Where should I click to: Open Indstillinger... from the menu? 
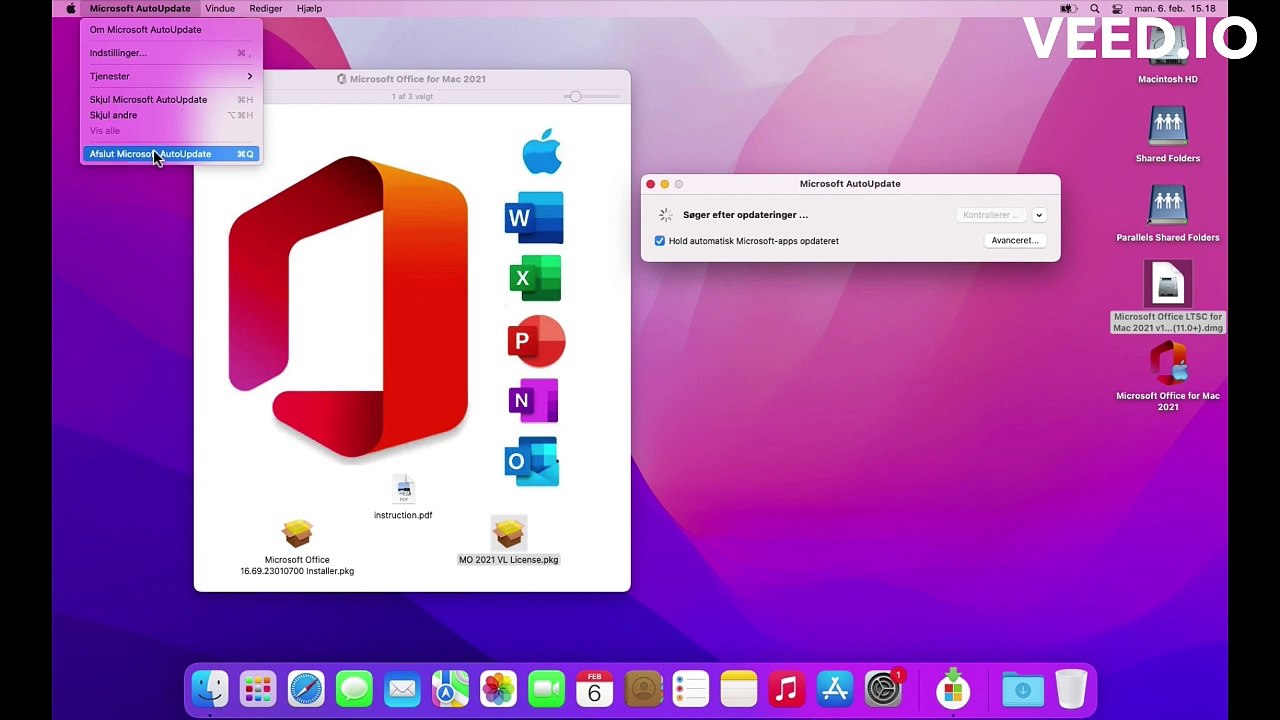171,53
